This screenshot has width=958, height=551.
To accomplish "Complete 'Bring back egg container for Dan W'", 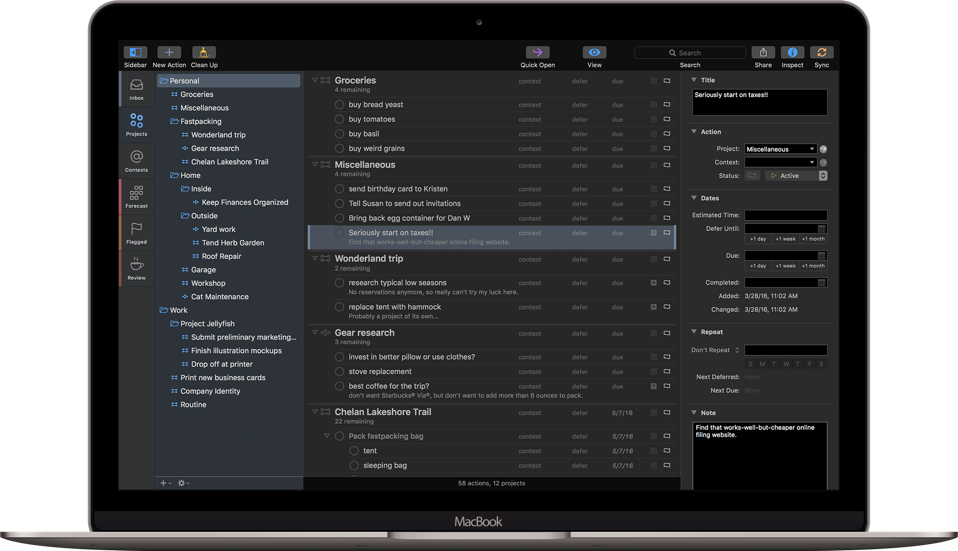I will (339, 218).
